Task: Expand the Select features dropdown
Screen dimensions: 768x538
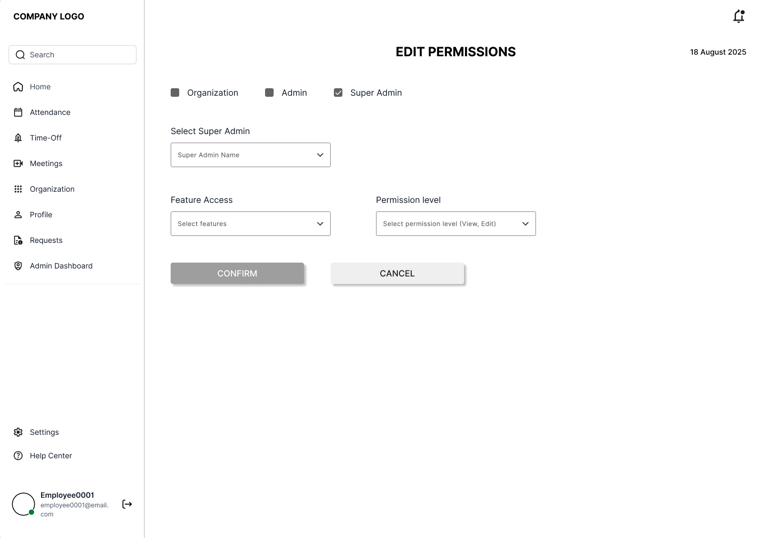Action: click(250, 224)
